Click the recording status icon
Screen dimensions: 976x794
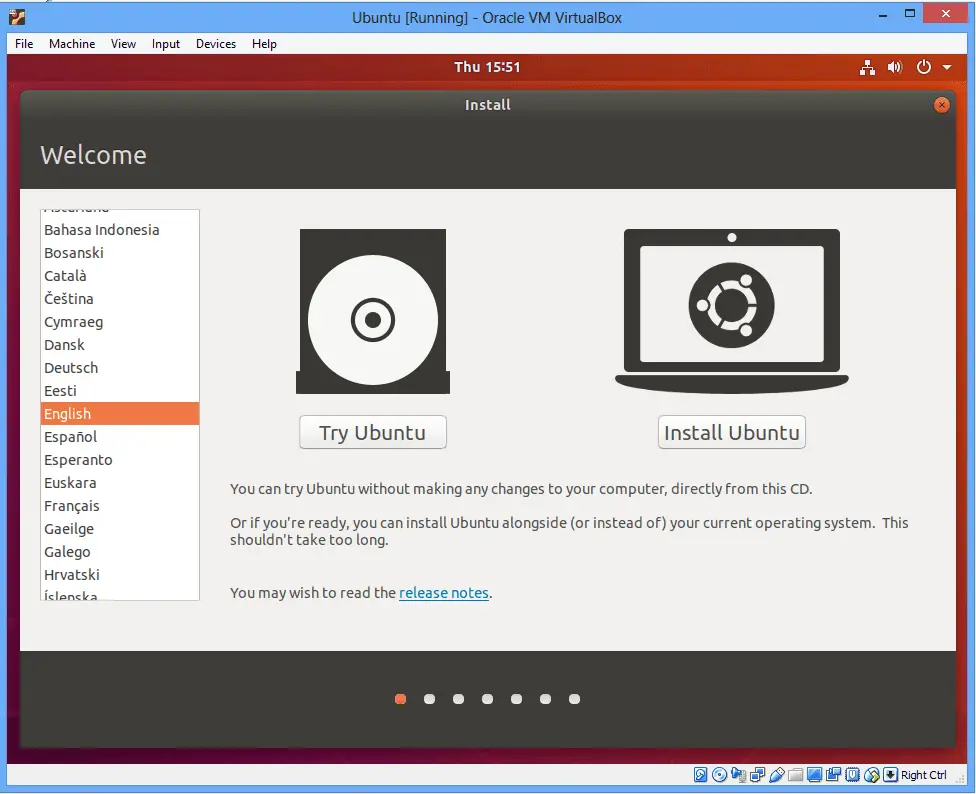tap(833, 775)
